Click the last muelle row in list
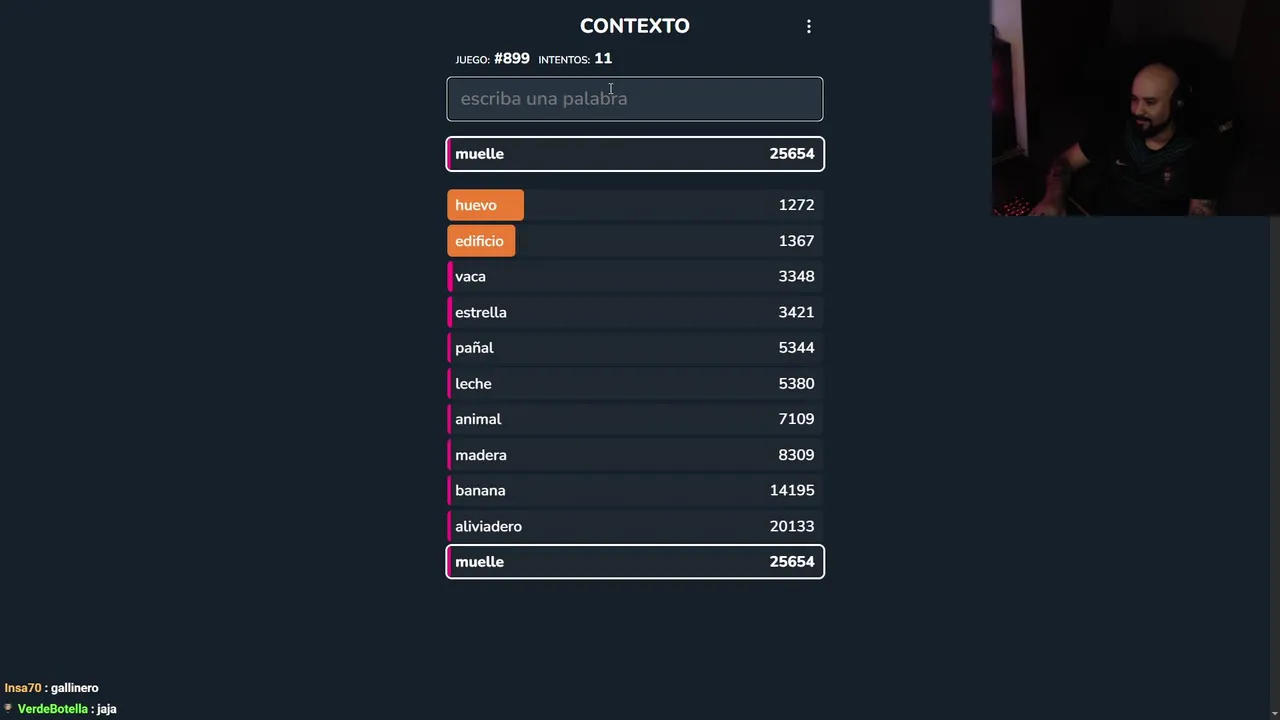 tap(634, 562)
